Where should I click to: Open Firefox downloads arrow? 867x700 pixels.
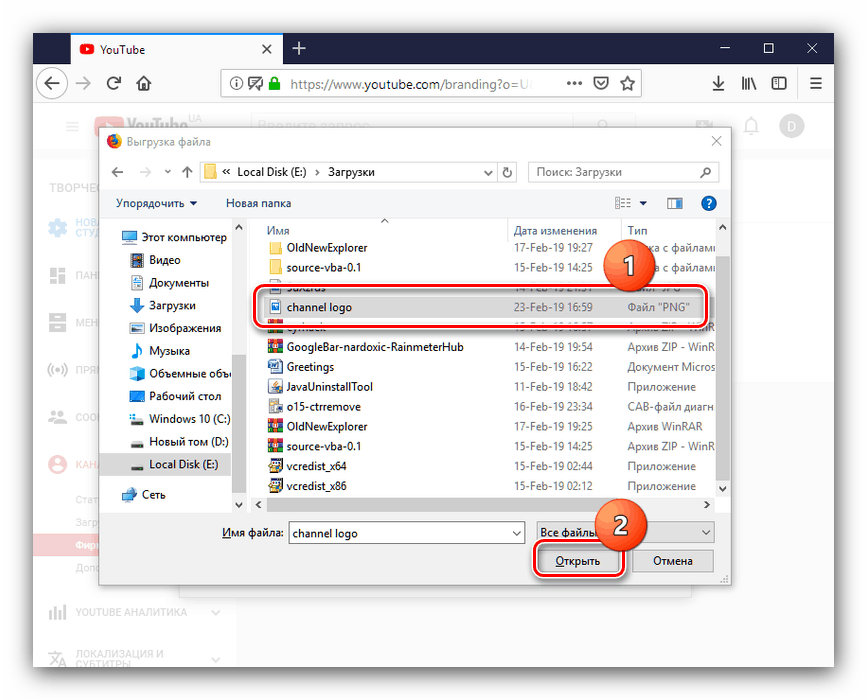[718, 83]
